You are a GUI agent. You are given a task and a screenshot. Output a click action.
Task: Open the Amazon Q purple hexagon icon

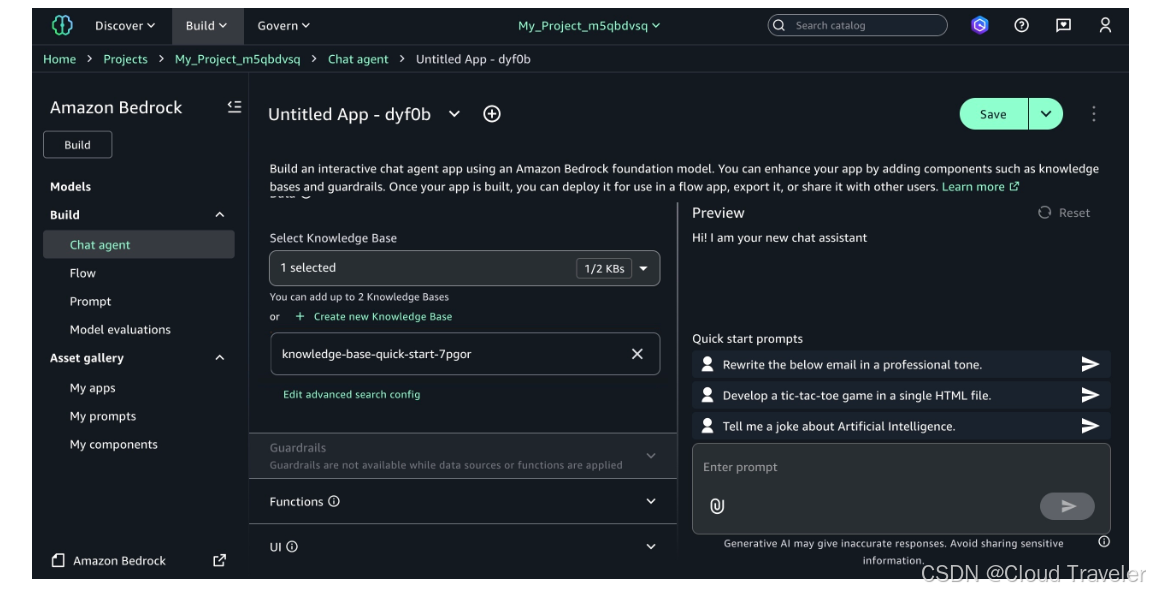980,26
